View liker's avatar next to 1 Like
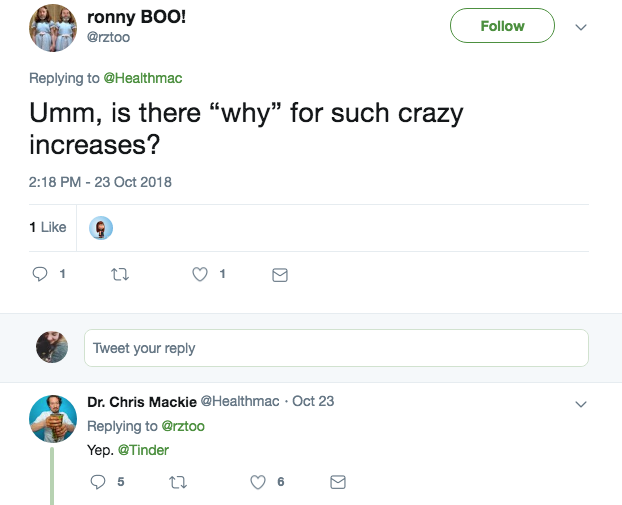Viewport: 622px width, 505px height. pyautogui.click(x=101, y=228)
